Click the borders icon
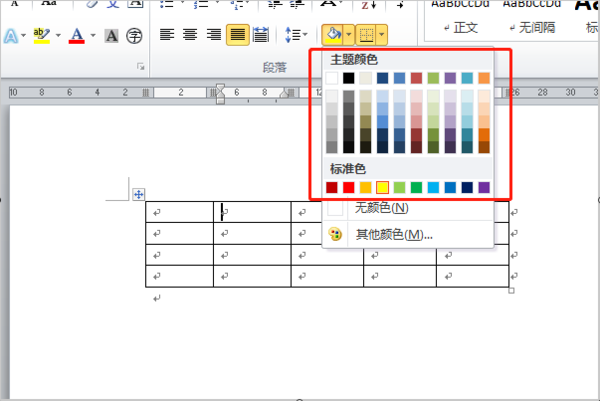 click(366, 35)
